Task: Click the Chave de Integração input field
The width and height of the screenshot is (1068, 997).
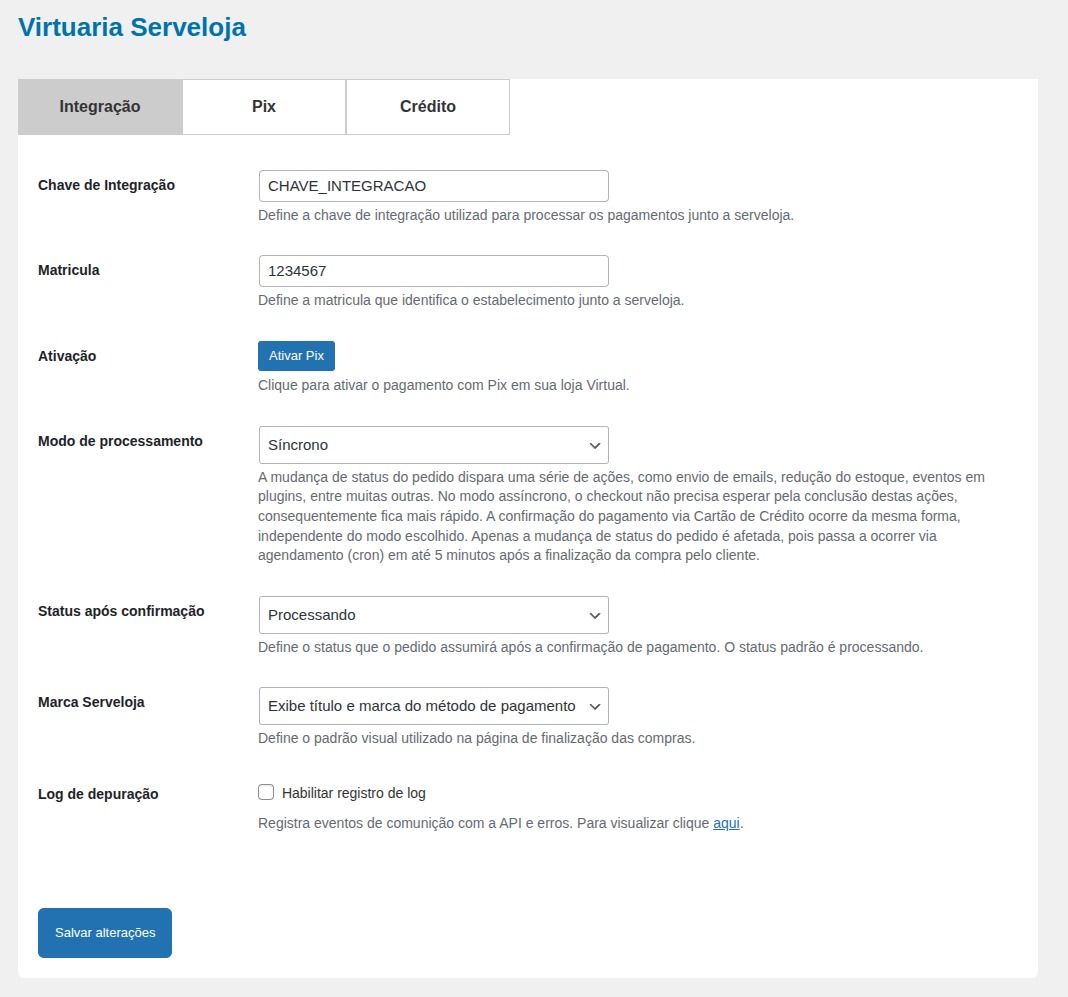Action: pos(434,186)
